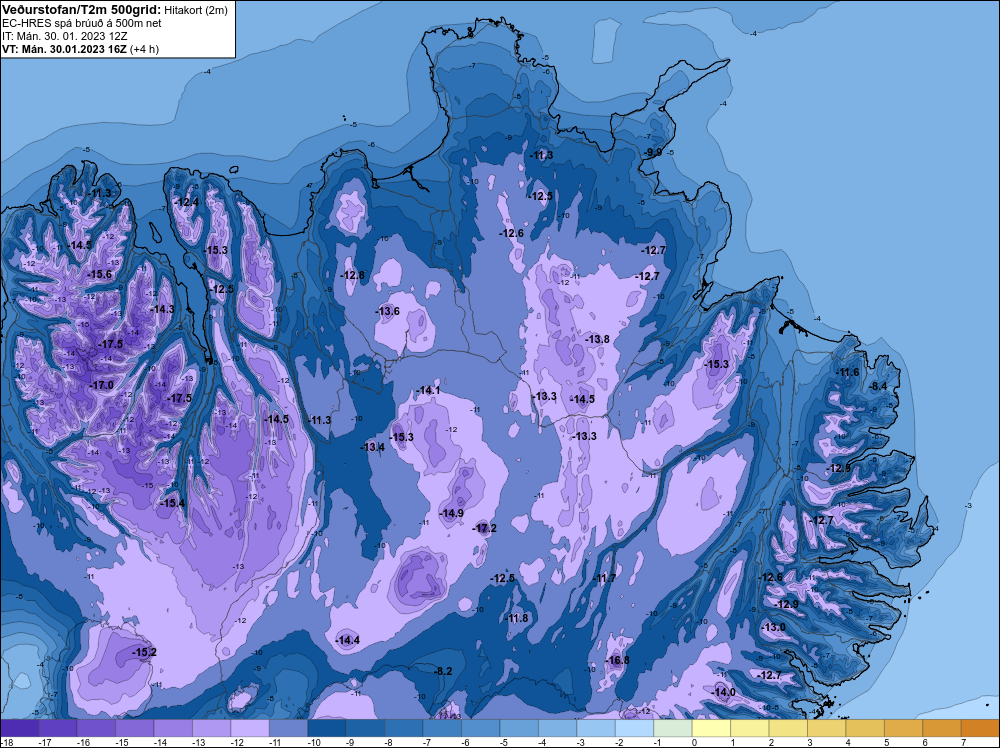Select the pale yellow legend swatch between 0 and 1
Viewport: 1000px width, 748px height.
click(711, 728)
